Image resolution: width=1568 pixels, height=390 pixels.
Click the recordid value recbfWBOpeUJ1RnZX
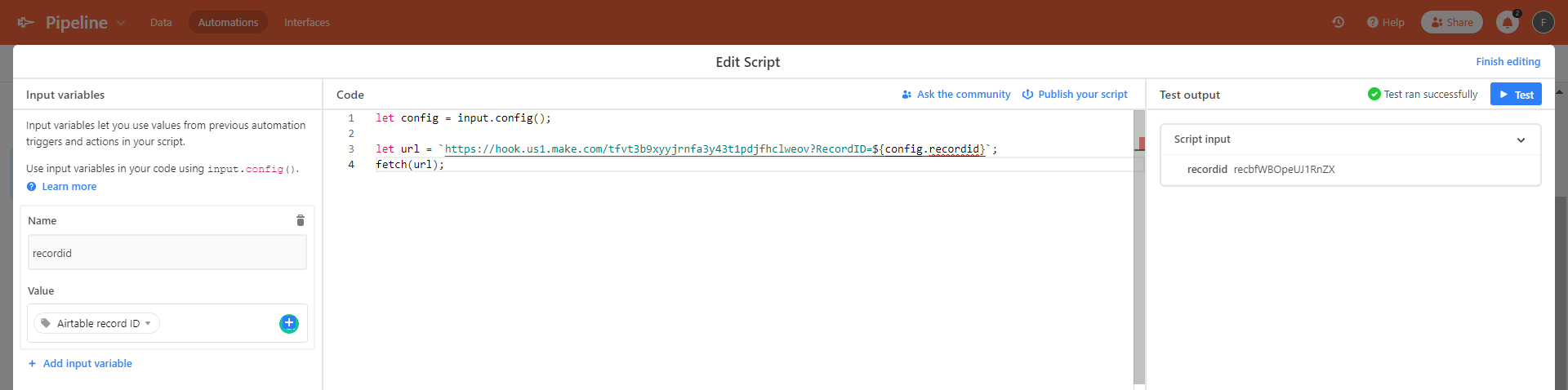click(x=1284, y=170)
